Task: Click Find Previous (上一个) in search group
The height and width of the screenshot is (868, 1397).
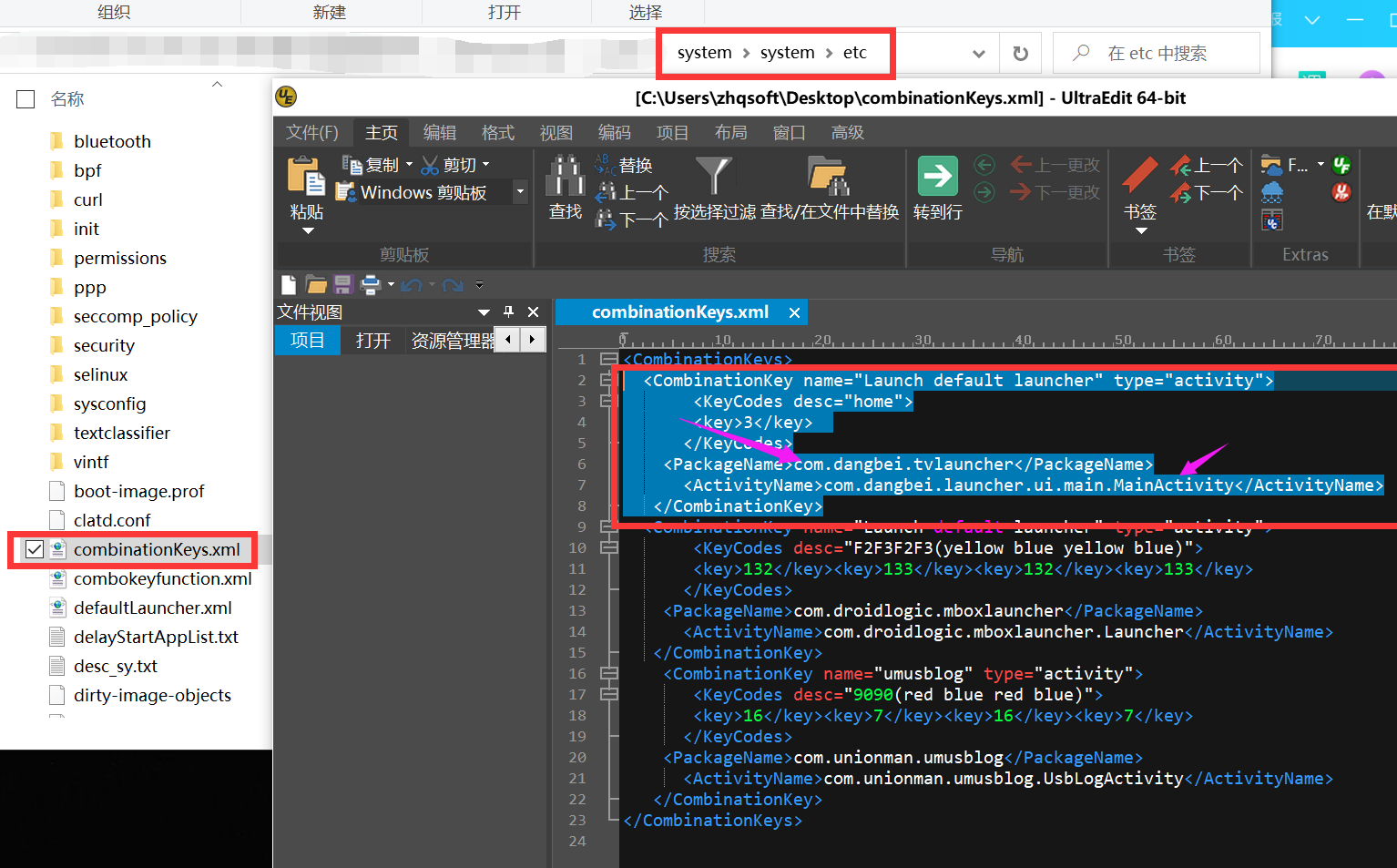Action: coord(632,192)
